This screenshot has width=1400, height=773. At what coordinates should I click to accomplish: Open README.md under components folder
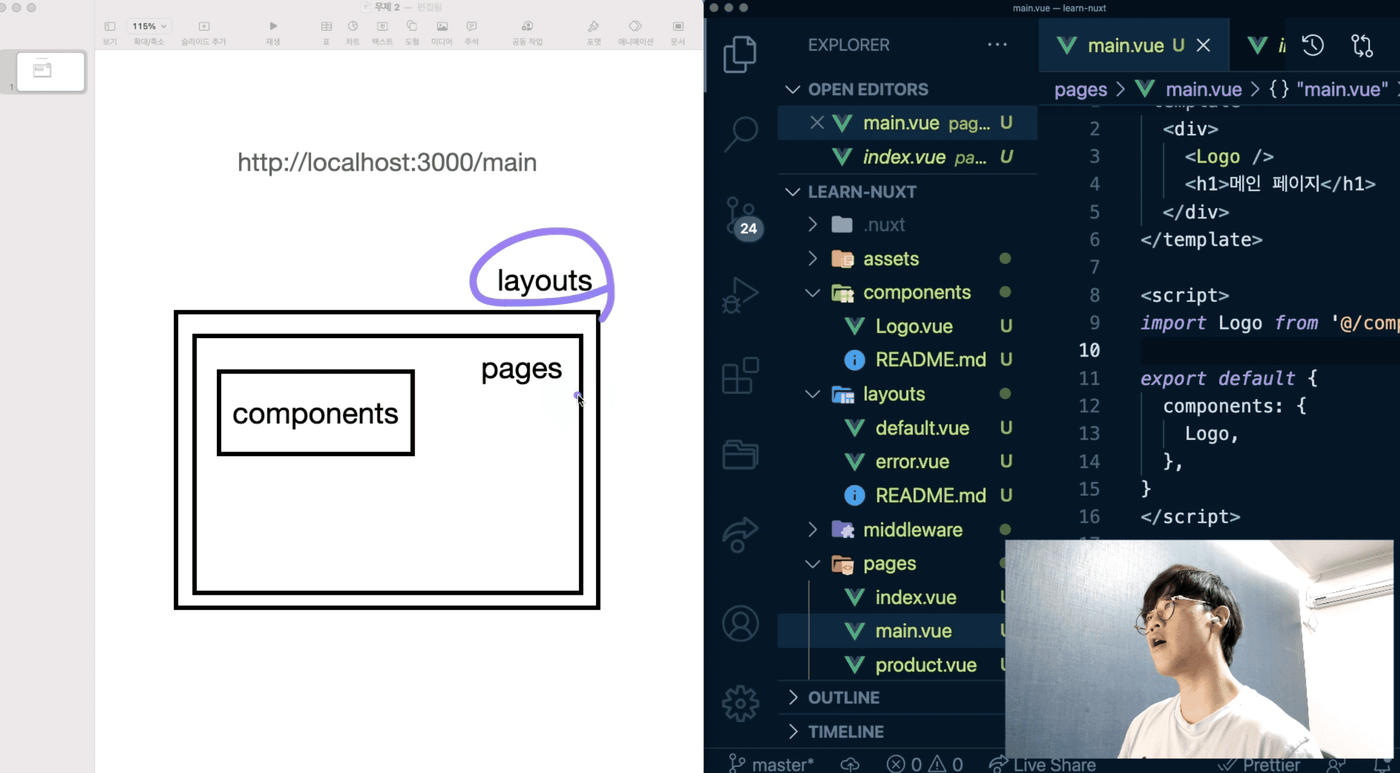pos(930,360)
